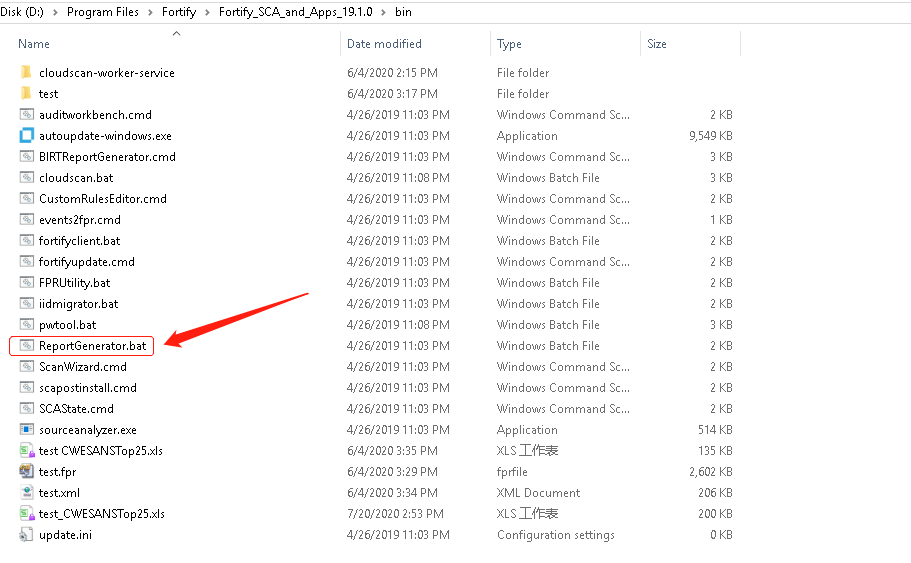Go to Fortify_SCA_and_Apps_19.1.0 in the breadcrumb

296,12
